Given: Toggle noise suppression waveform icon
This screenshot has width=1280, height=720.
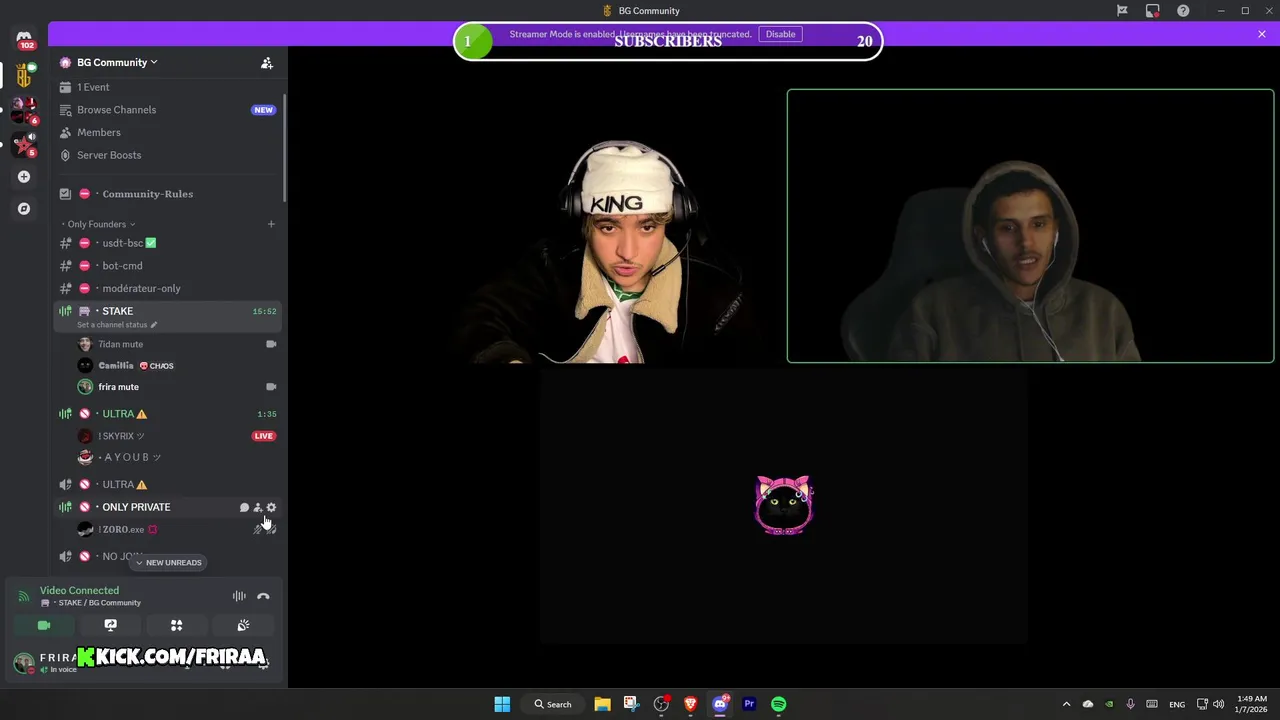Looking at the screenshot, I should (239, 596).
